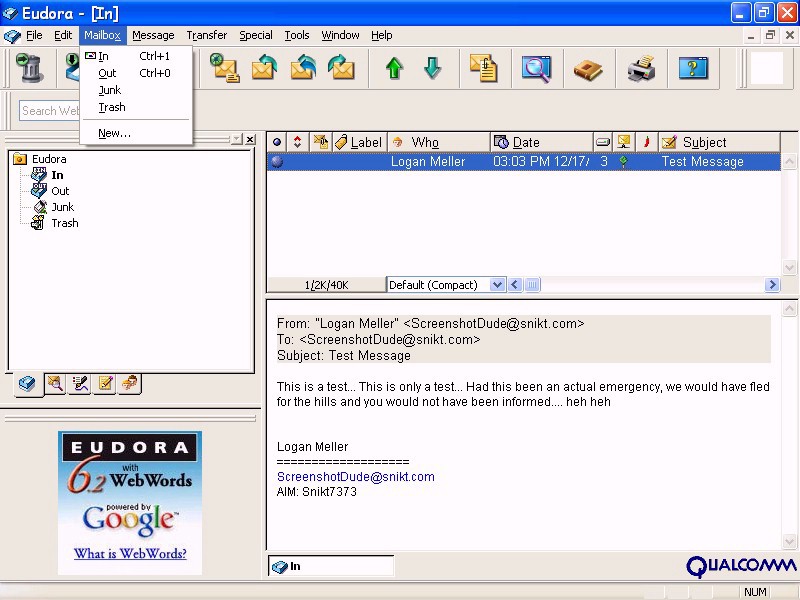Open the What is WebWords? link
This screenshot has width=800, height=600.
[x=130, y=554]
